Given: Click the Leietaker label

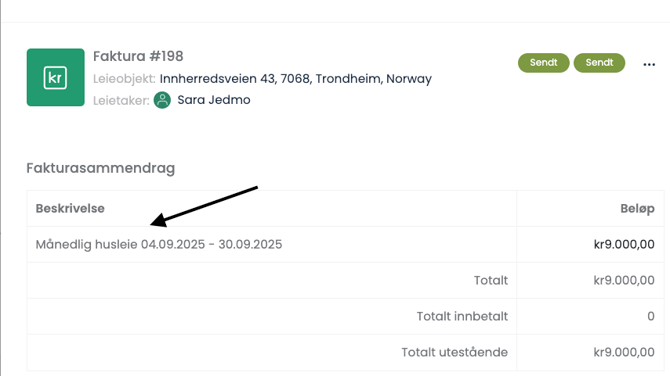Looking at the screenshot, I should tap(121, 101).
